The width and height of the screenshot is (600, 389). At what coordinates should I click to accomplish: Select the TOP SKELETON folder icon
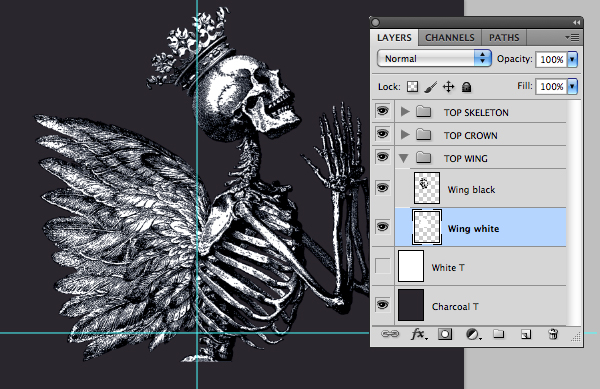[424, 112]
